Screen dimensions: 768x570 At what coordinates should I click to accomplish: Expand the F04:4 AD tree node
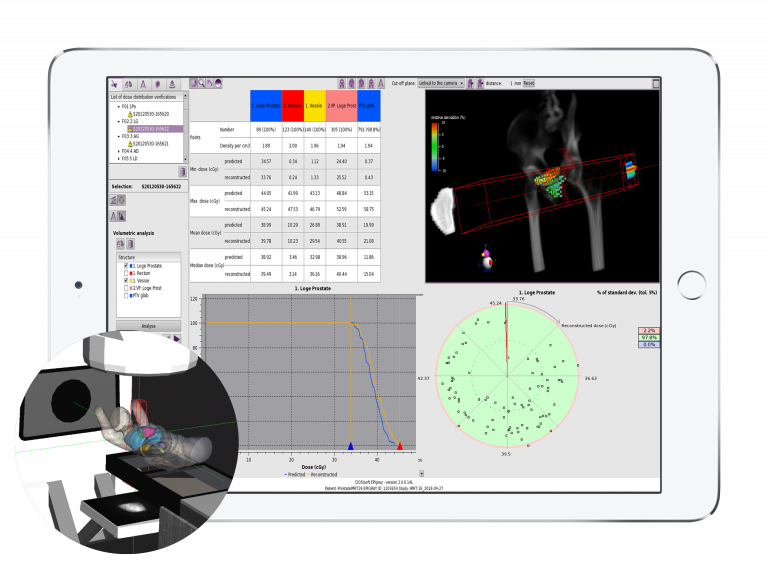119,151
